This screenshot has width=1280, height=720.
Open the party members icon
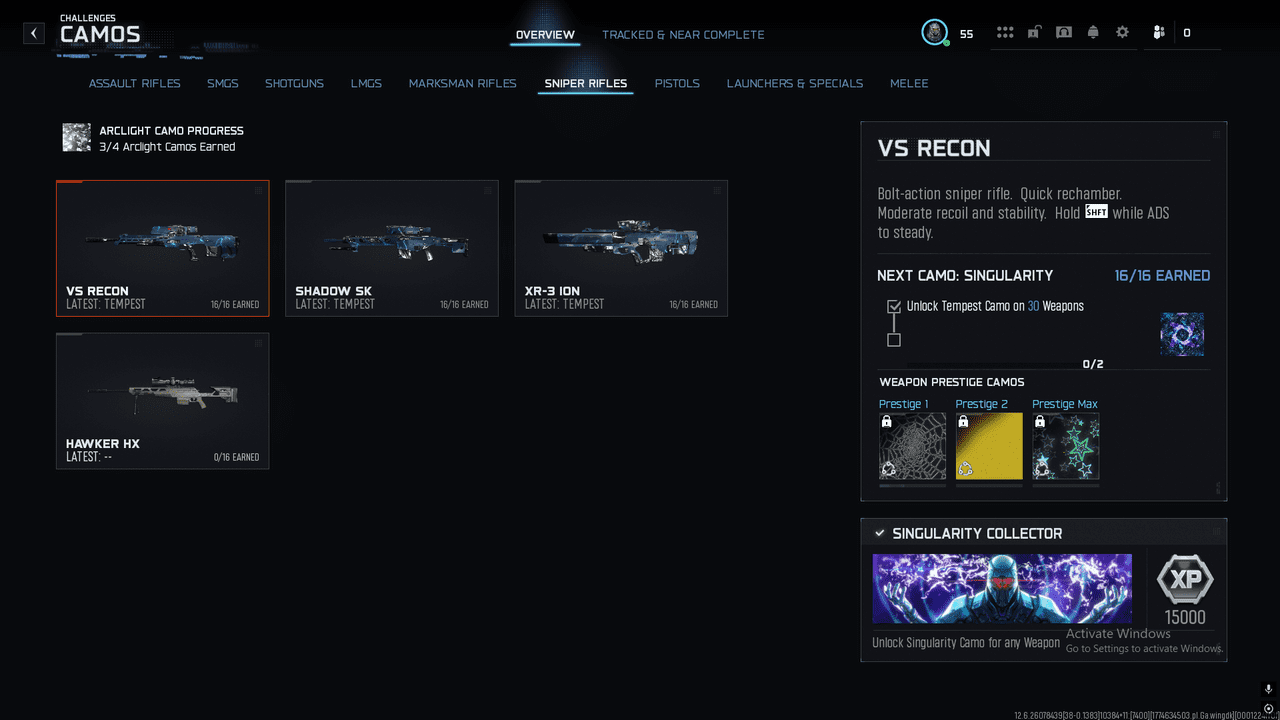(1158, 33)
